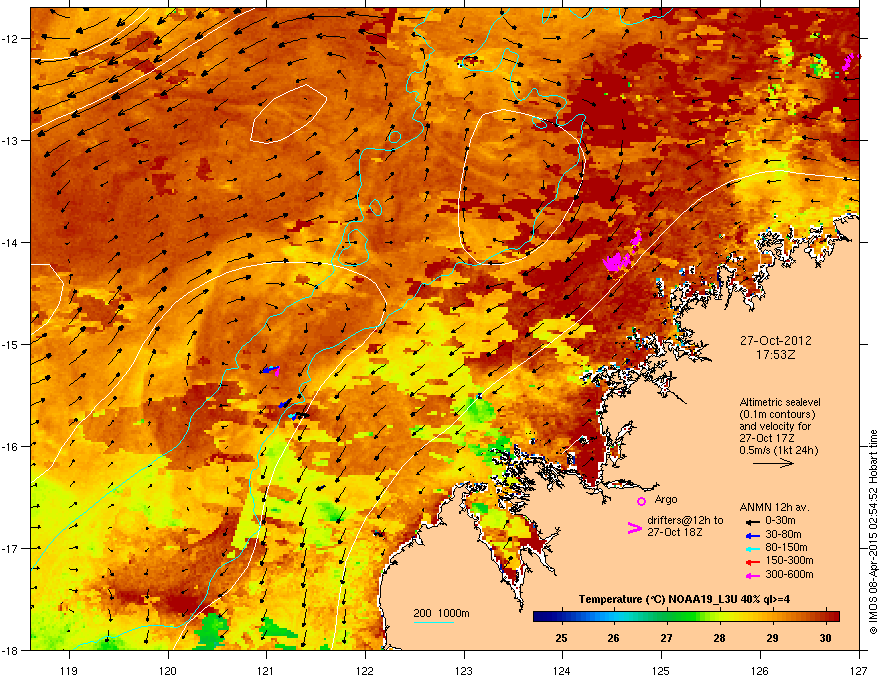Click the 200 1000m contour label

[441, 613]
